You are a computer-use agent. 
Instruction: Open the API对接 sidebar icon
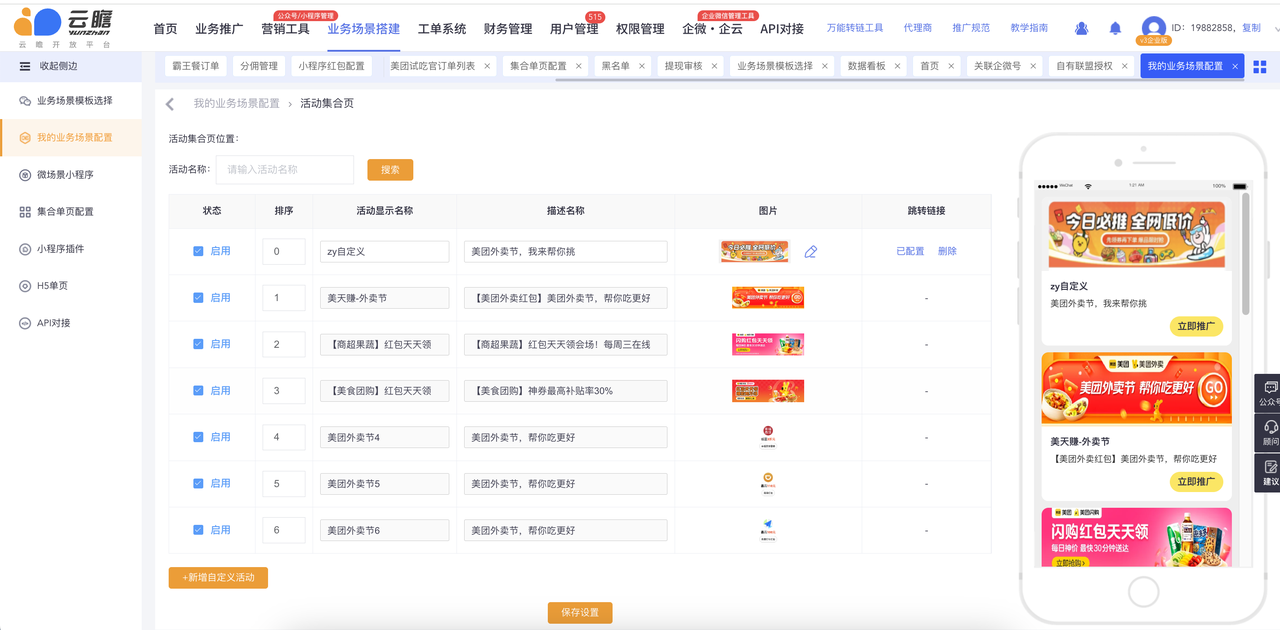pos(25,323)
